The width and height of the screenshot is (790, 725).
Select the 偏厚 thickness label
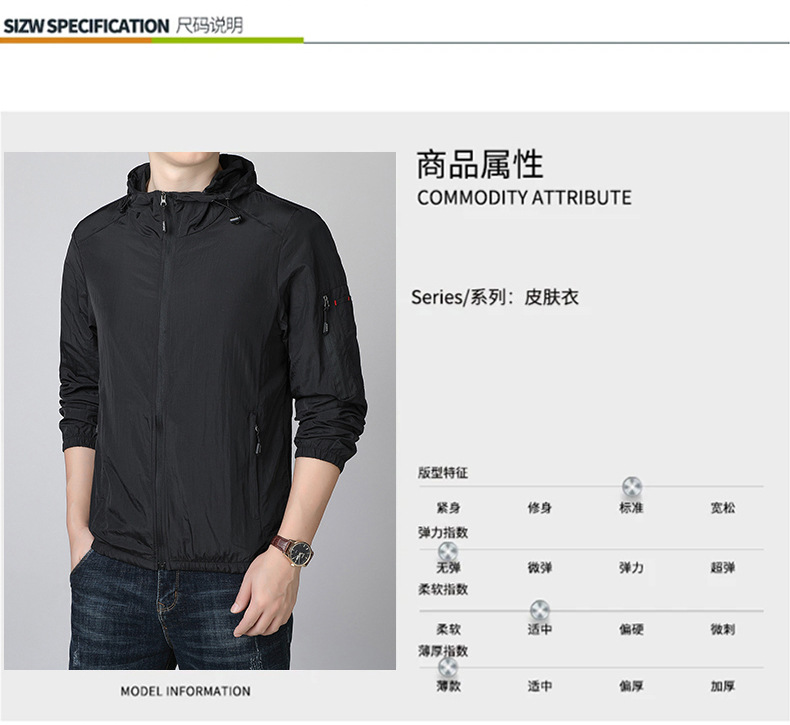(x=631, y=686)
